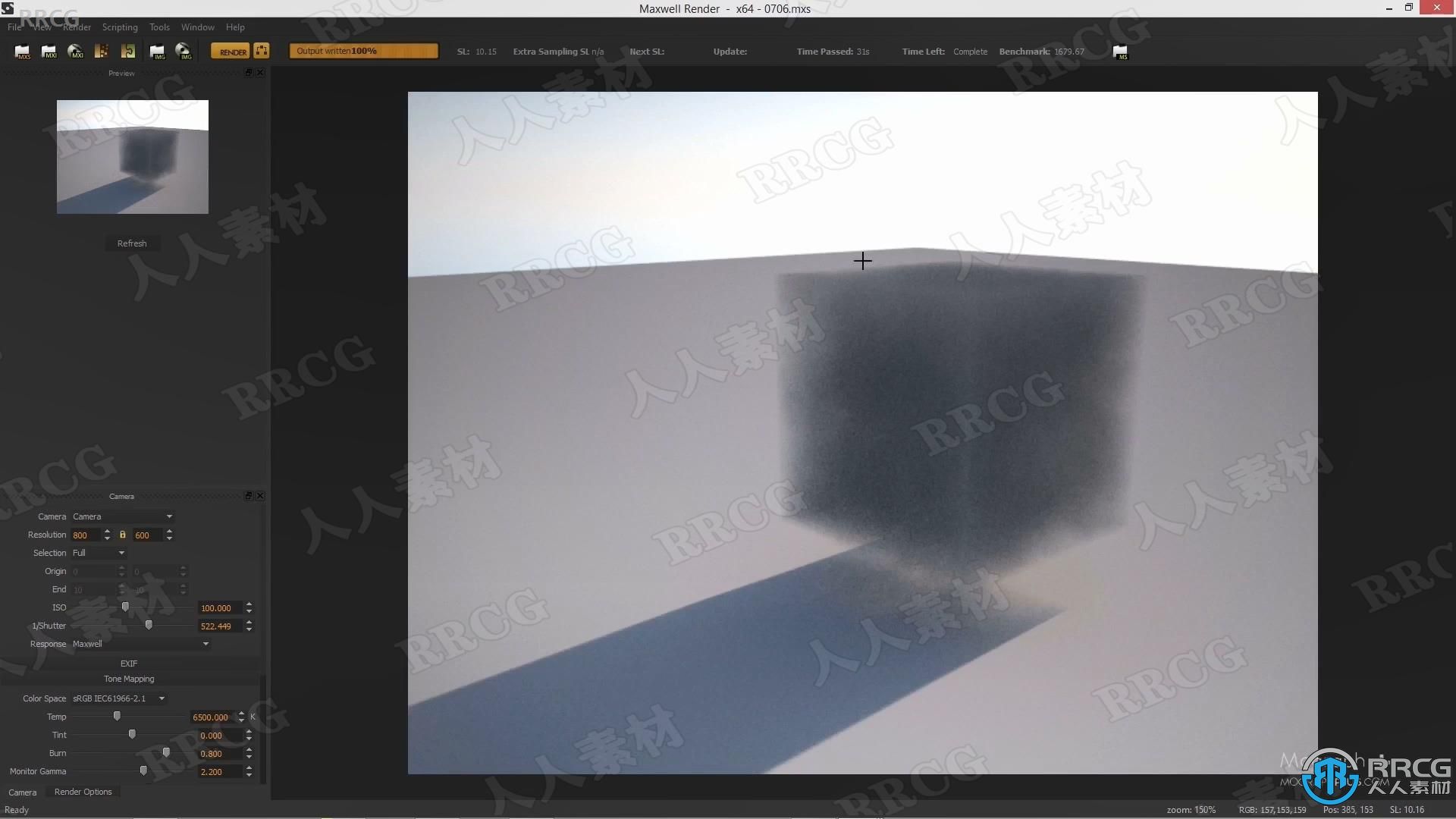1456x819 pixels.
Task: Click the Camera tab at bottom
Action: point(22,791)
